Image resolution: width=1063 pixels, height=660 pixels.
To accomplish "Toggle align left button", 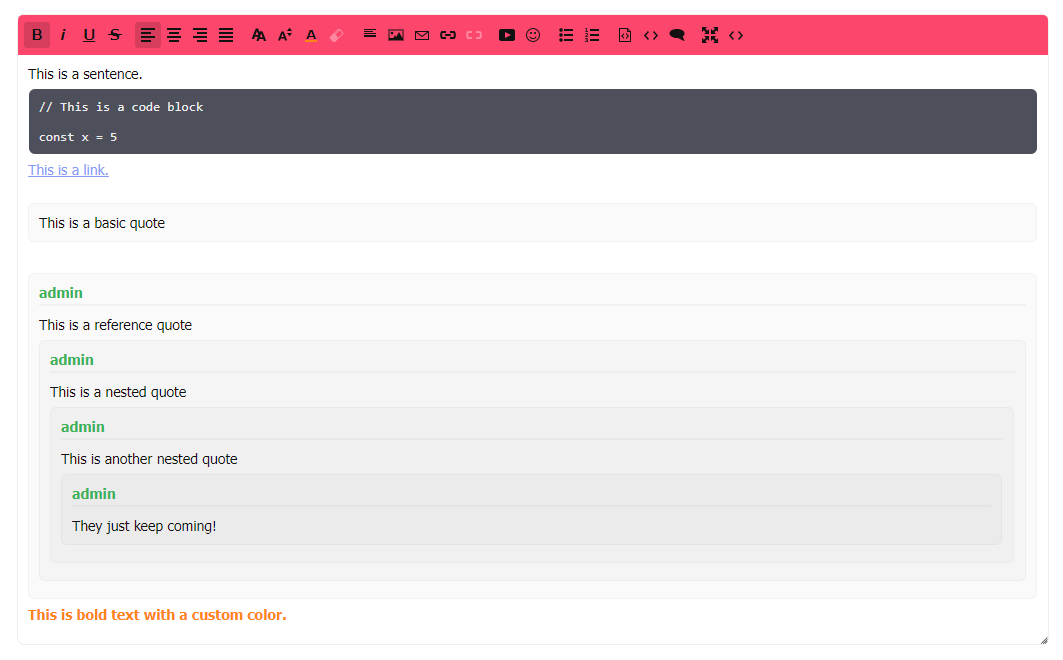I will pyautogui.click(x=148, y=35).
